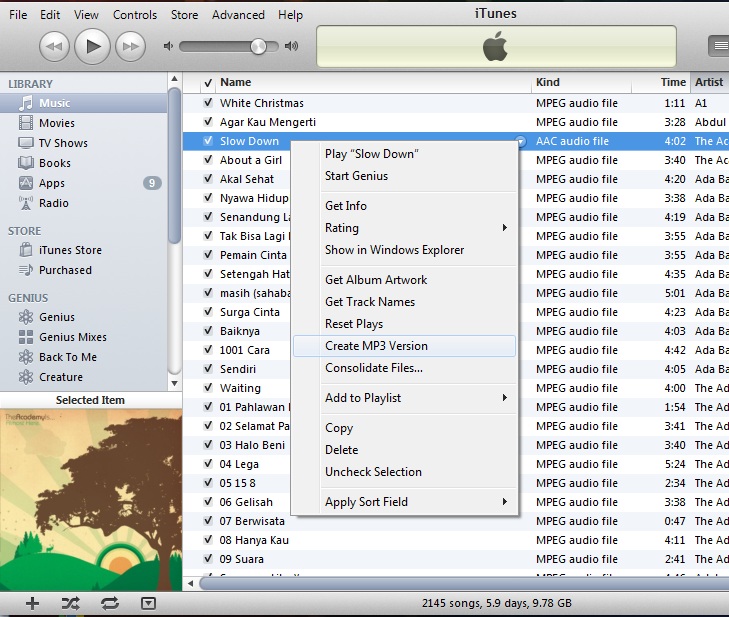Click the plus button to add playlist
This screenshot has height=617, width=729.
pos(32,604)
